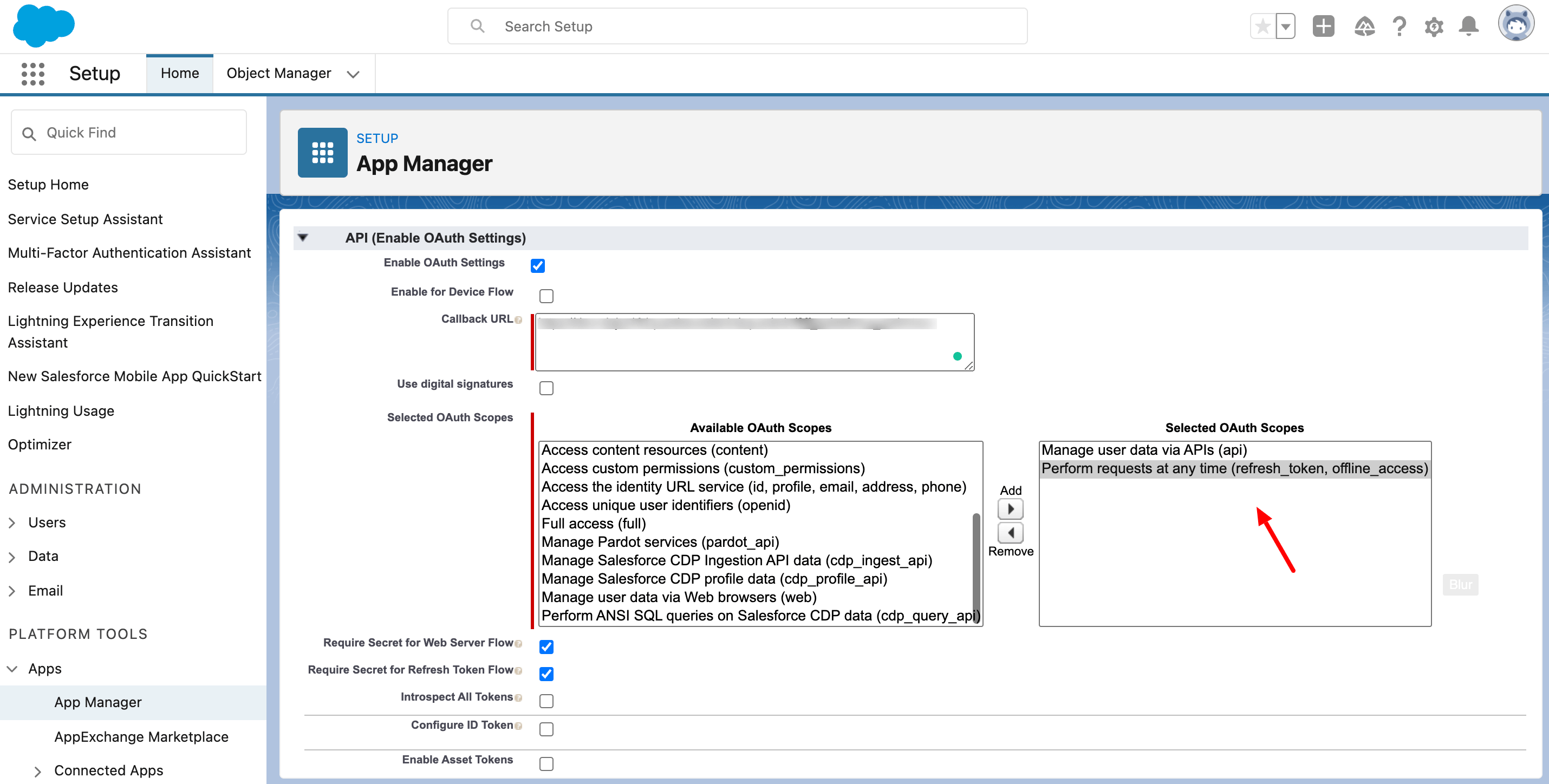The image size is (1549, 784).
Task: Click the global create plus icon
Action: click(x=1323, y=26)
